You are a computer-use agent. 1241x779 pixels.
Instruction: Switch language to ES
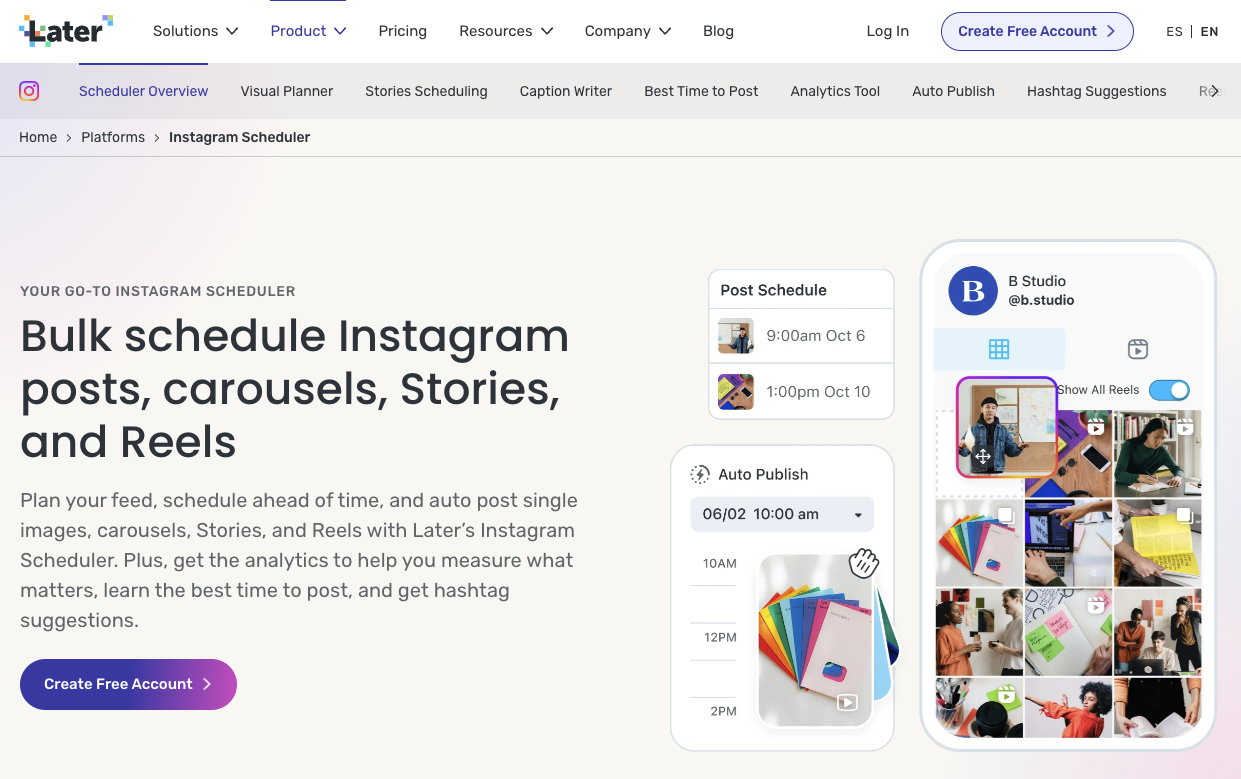[1174, 31]
